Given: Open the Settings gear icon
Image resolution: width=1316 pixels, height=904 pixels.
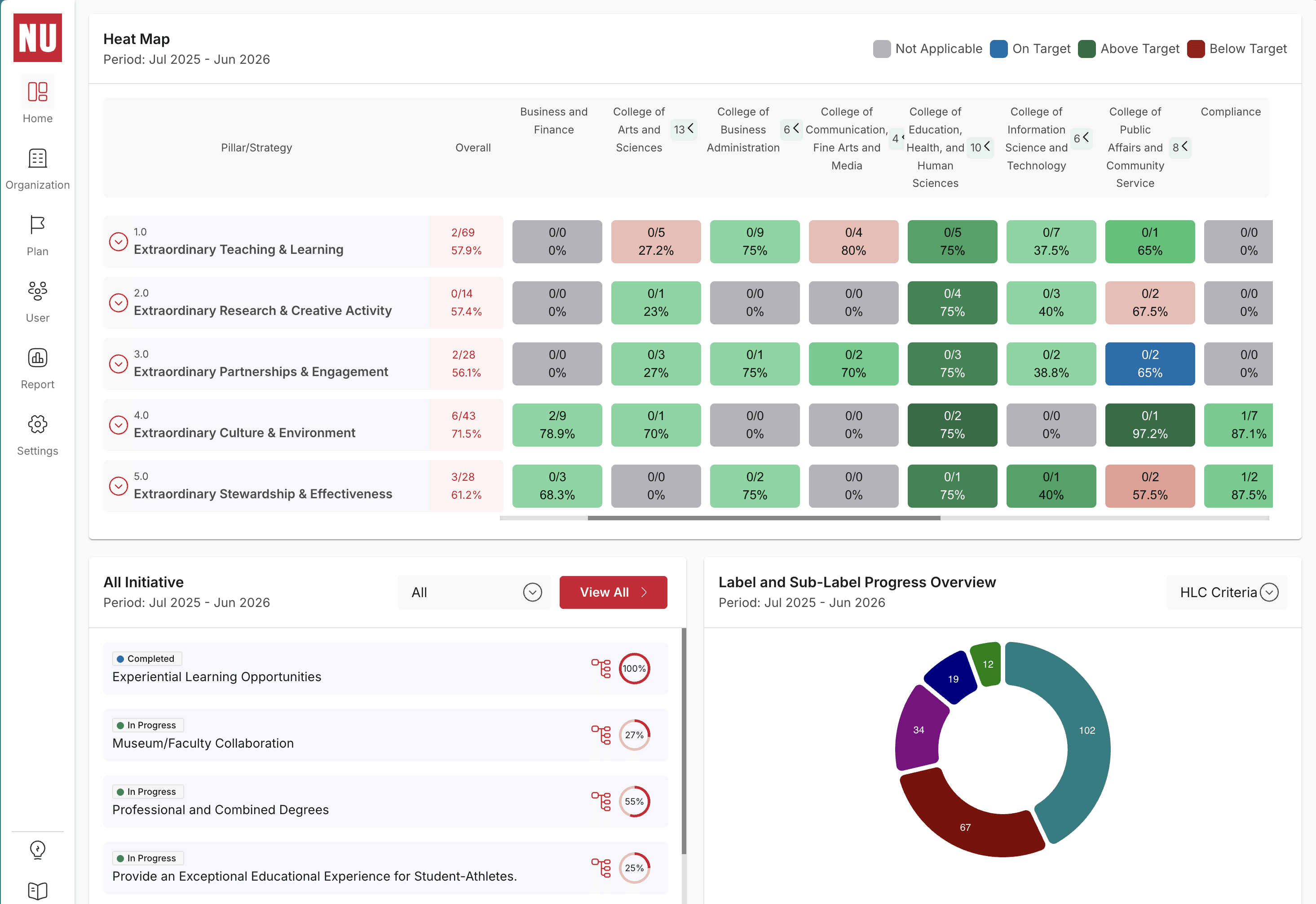Looking at the screenshot, I should tap(37, 424).
